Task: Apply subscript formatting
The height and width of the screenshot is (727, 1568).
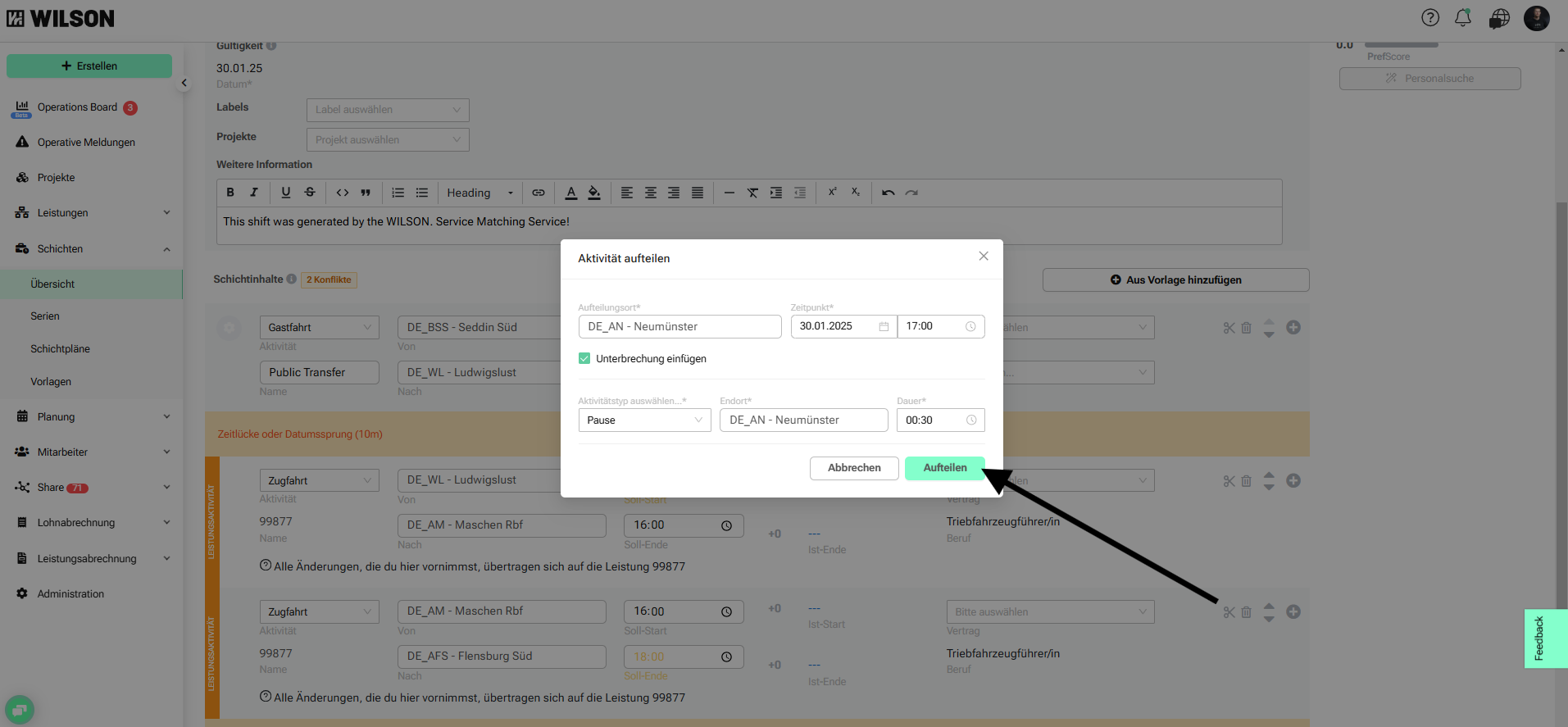Action: point(856,192)
